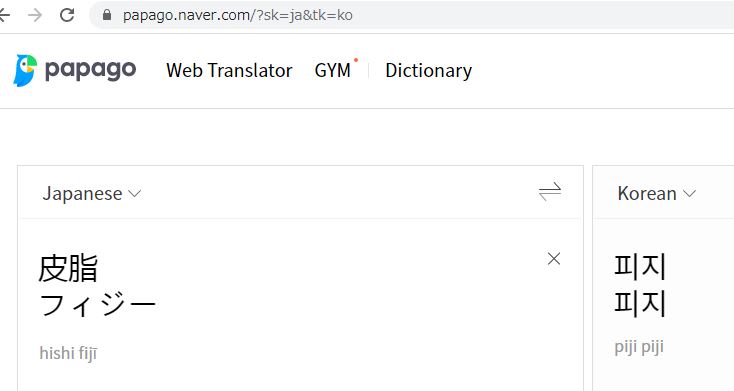
Task: Expand language list via Japanese chevron
Action: 134,193
